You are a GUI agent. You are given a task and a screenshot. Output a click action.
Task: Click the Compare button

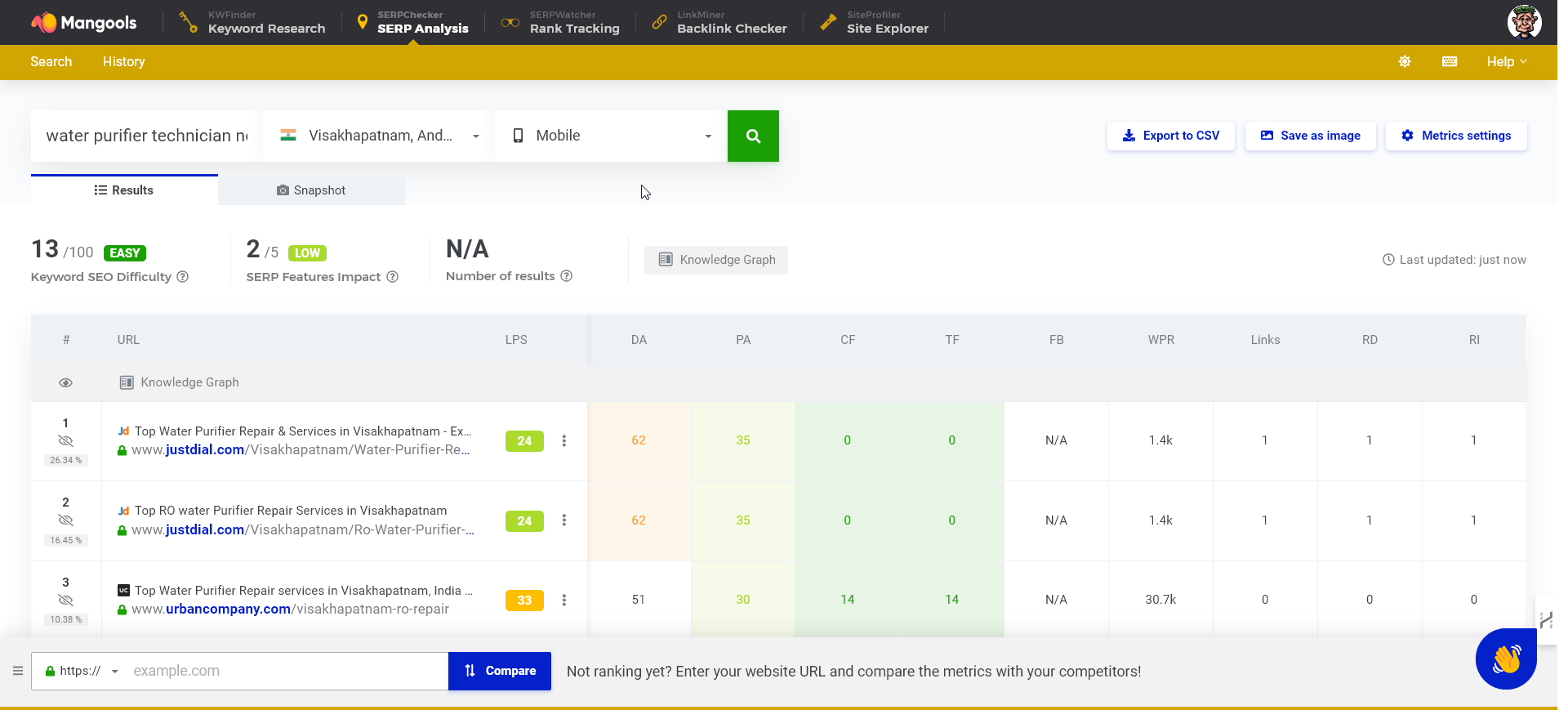500,671
